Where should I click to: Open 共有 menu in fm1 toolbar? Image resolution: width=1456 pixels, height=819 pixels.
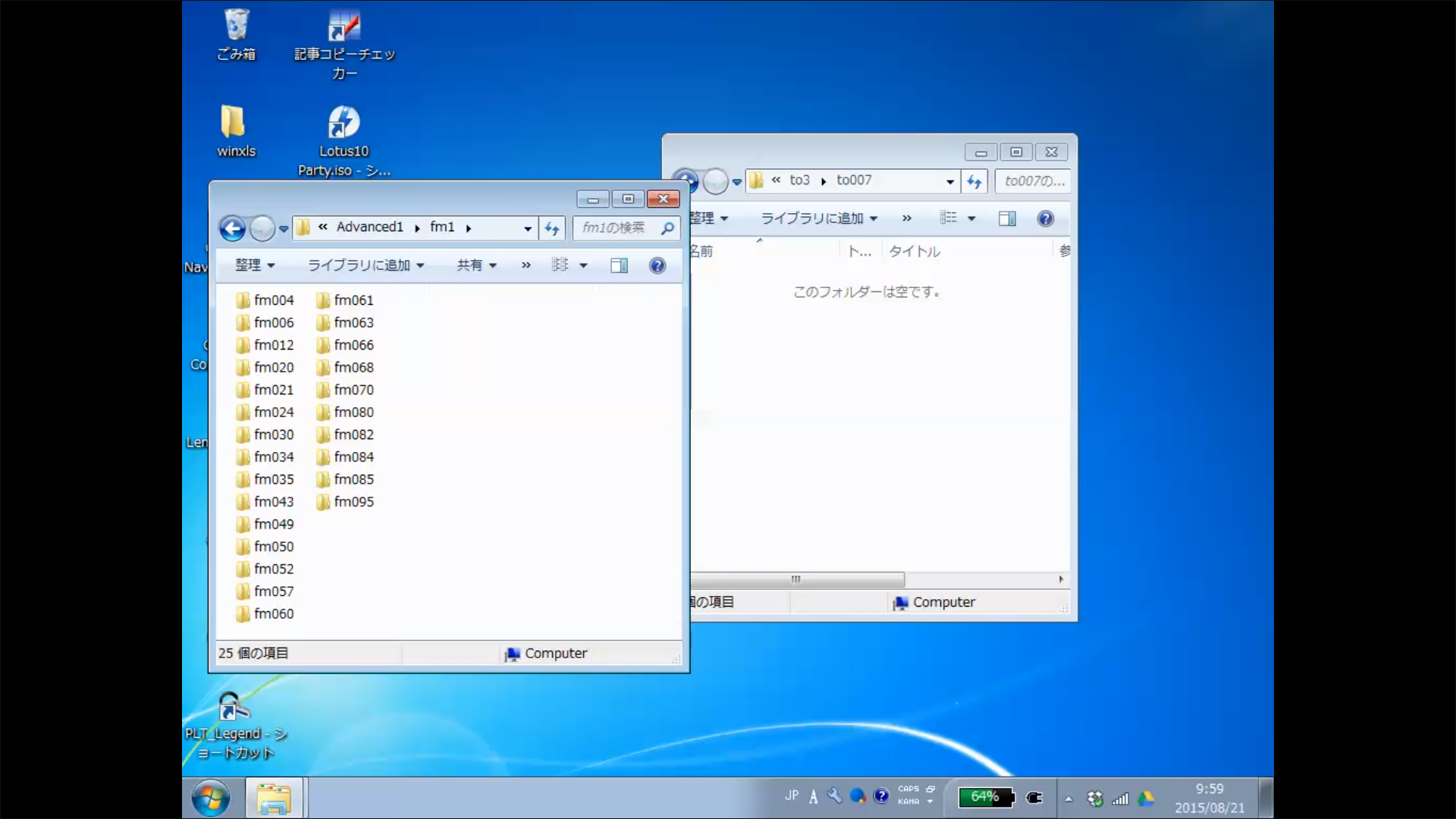(x=476, y=265)
